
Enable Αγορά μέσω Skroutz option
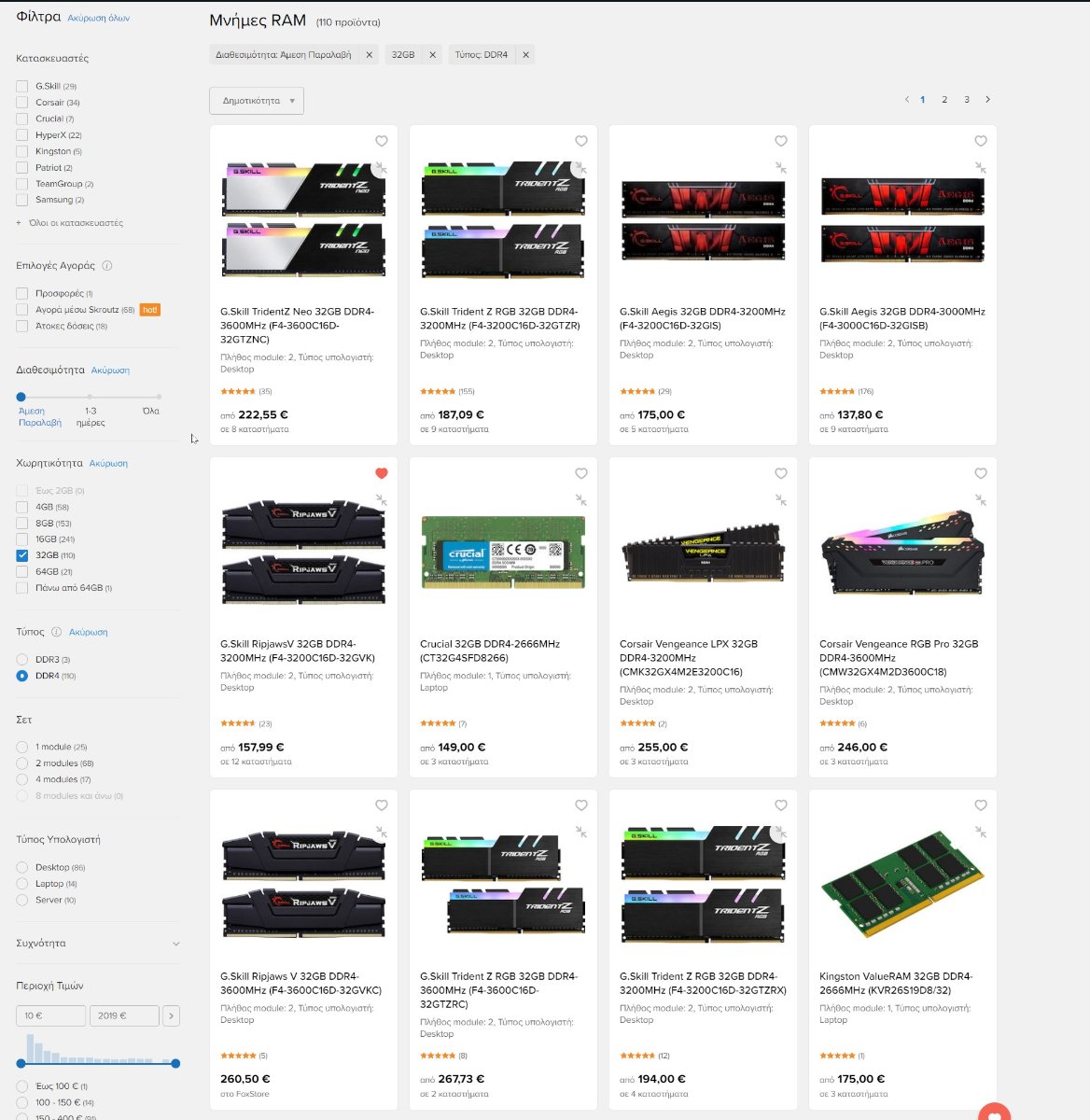click(x=21, y=310)
